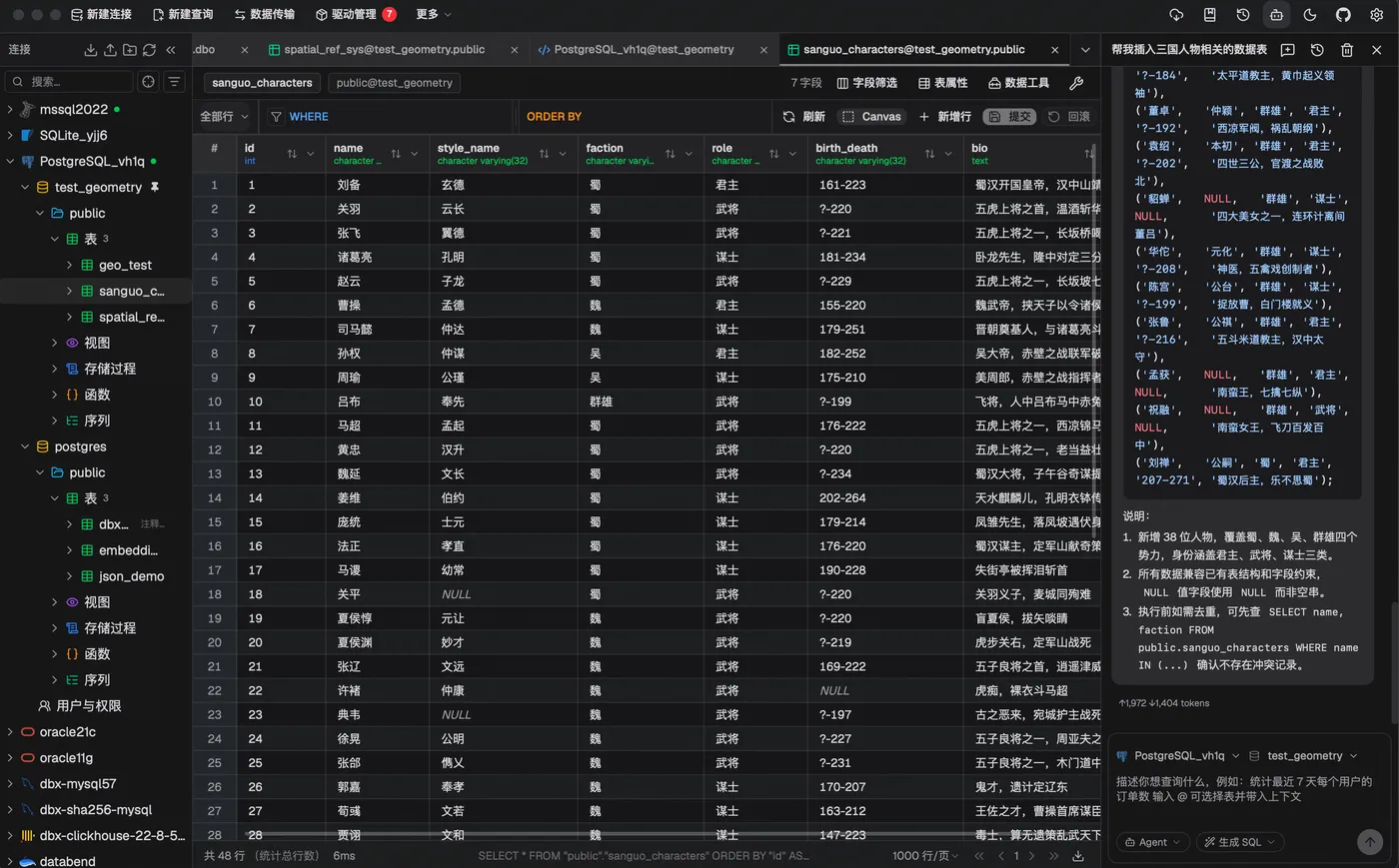Sort by the id column arrows

pos(292,154)
